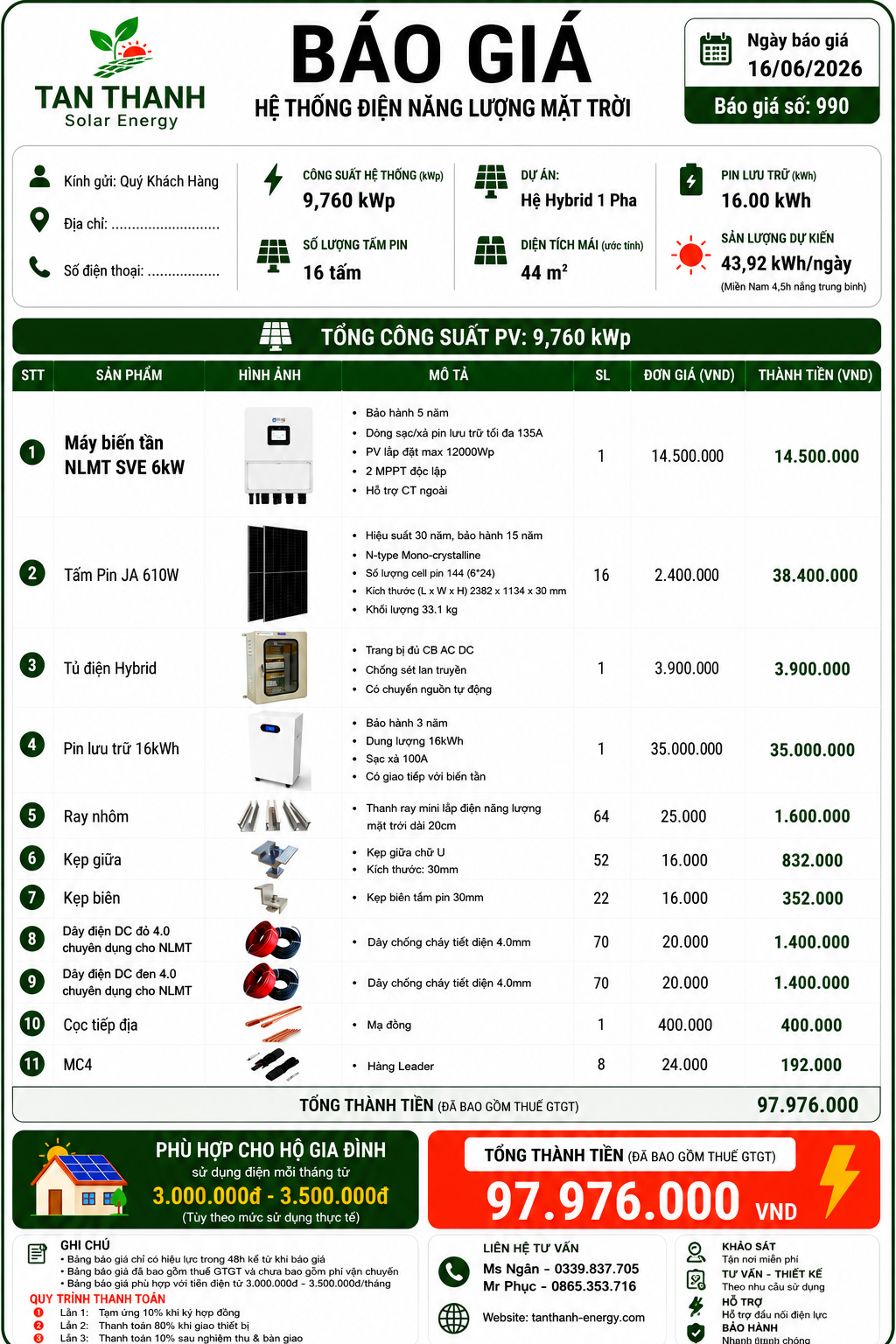
Task: Click the number 3 badge for Tủ điện Hybrid
Action: point(32,665)
